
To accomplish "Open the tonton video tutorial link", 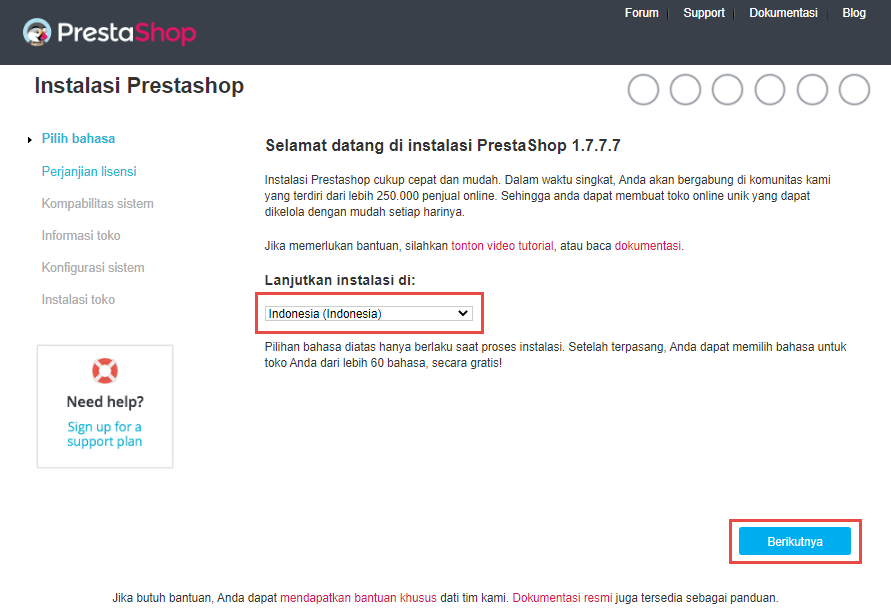I will click(x=502, y=246).
